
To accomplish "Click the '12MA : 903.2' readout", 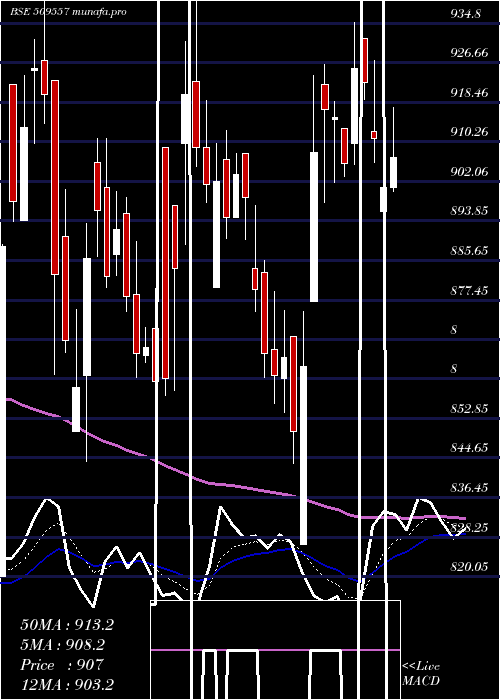I will tap(67, 684).
